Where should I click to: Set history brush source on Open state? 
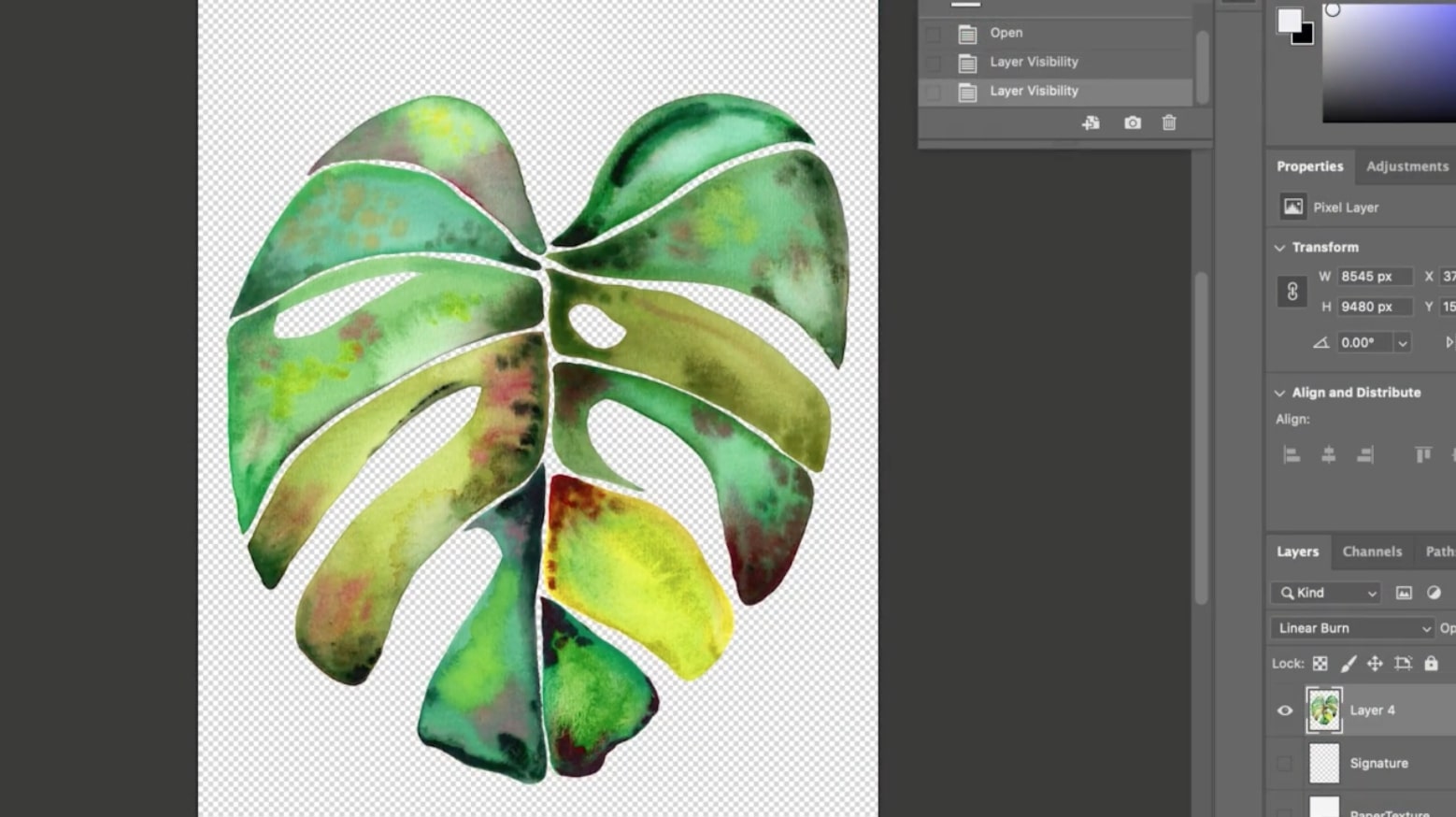(x=933, y=33)
